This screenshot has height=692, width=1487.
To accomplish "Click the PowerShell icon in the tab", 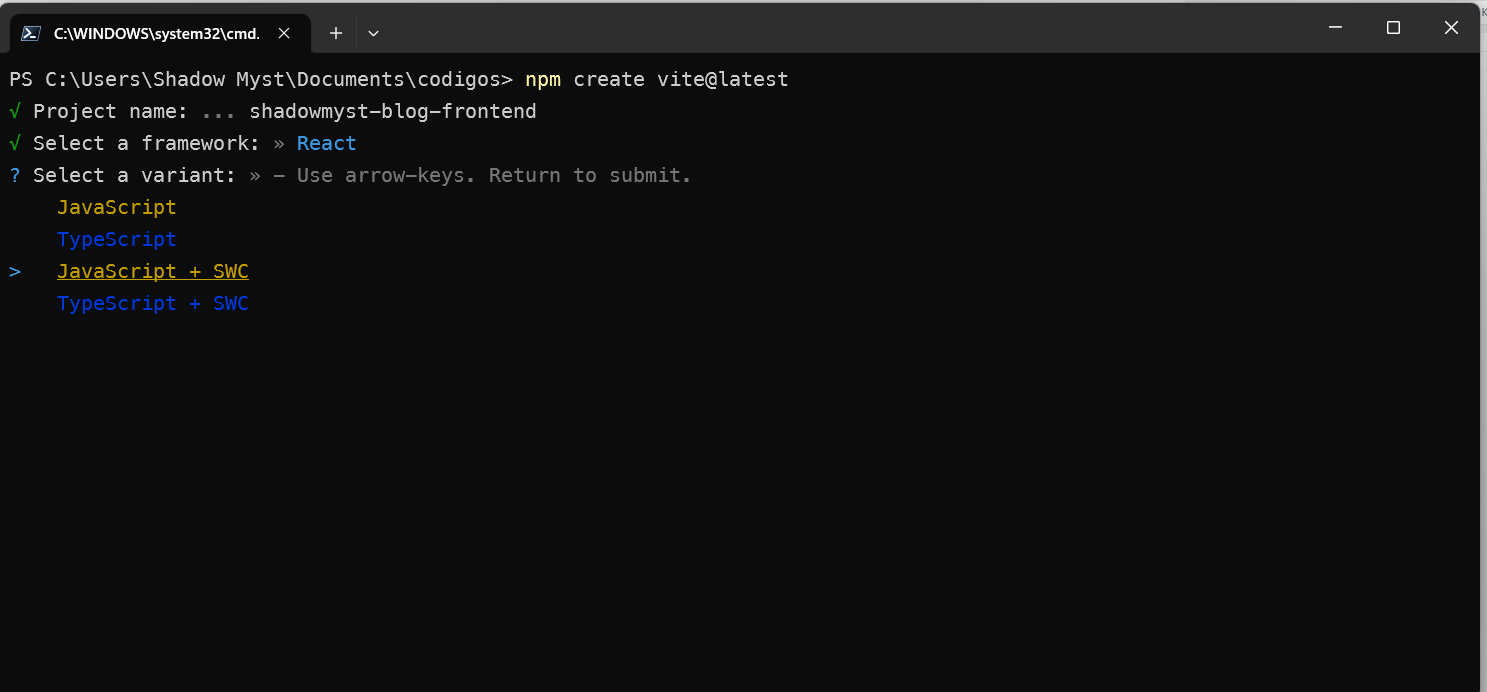I will tap(31, 33).
